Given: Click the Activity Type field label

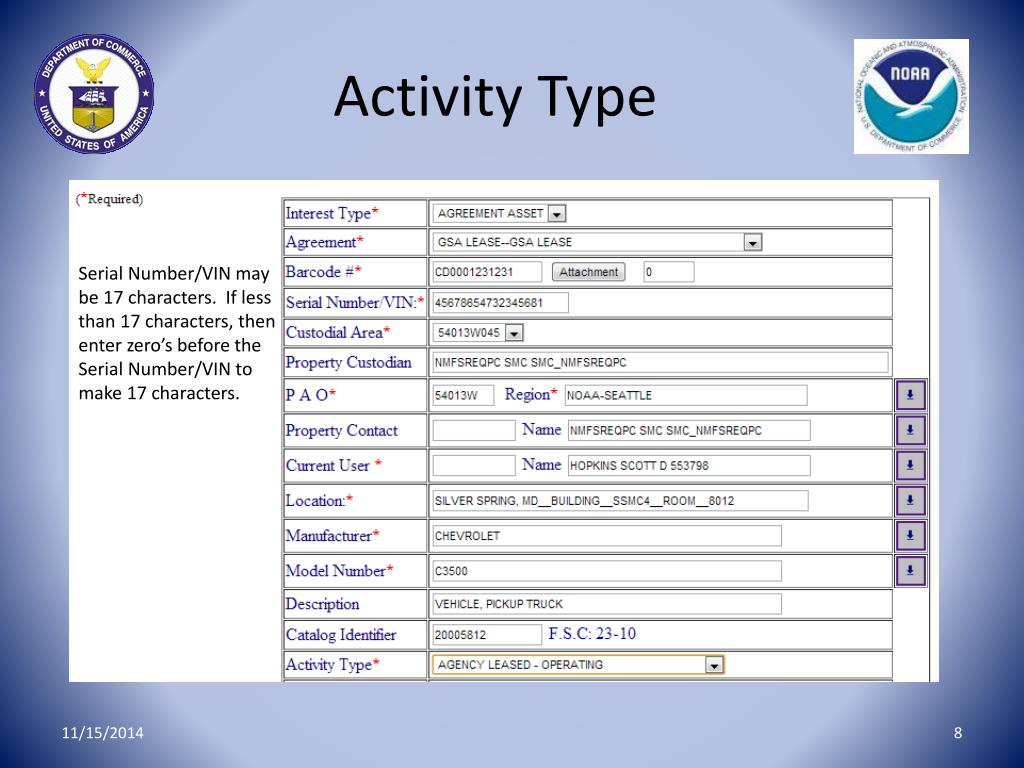Looking at the screenshot, I should pos(332,665).
